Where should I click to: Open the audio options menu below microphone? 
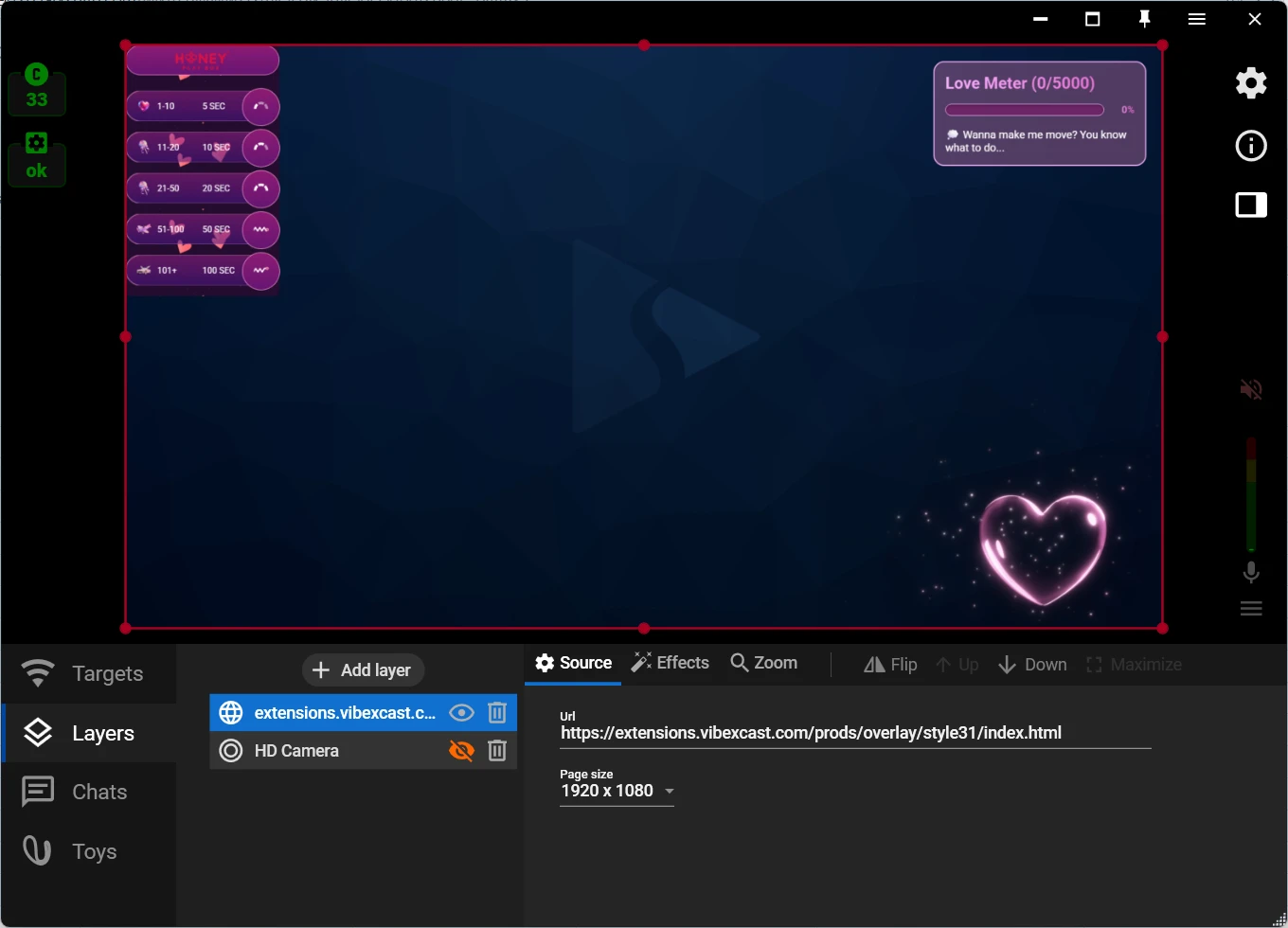click(1251, 609)
